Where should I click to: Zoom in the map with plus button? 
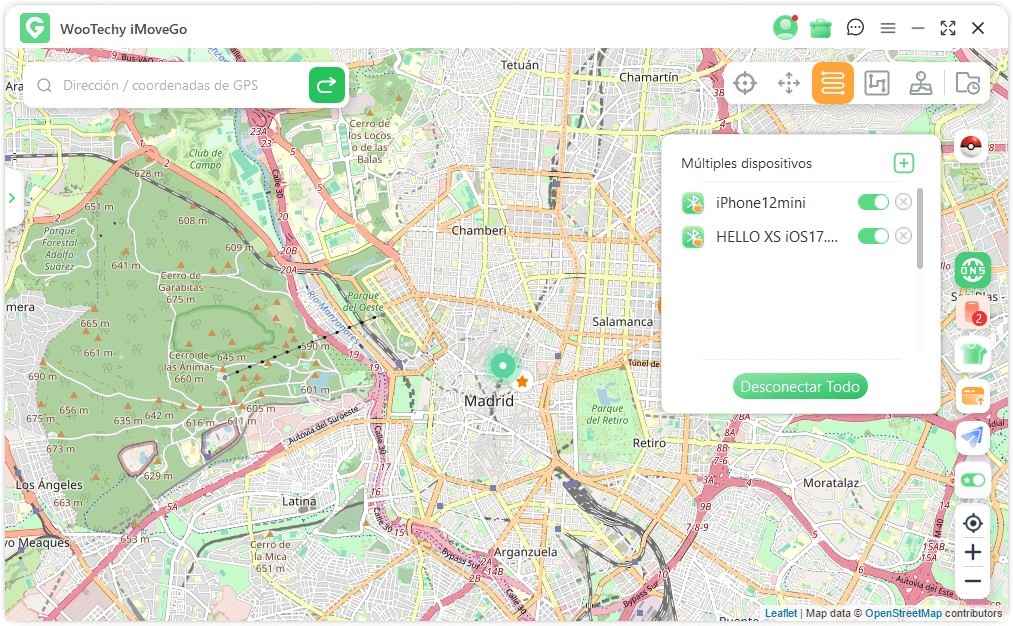click(x=972, y=552)
